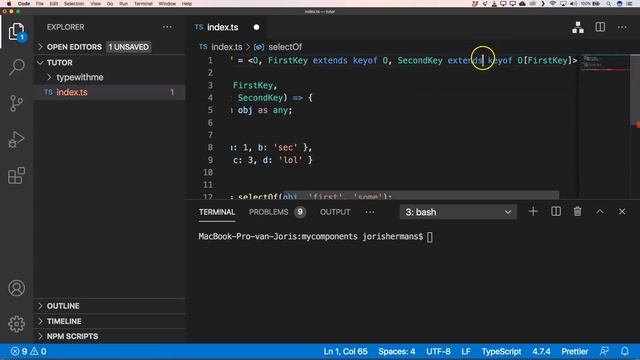The image size is (640, 360).
Task: Switch to the Terminal tab
Action: click(x=217, y=212)
